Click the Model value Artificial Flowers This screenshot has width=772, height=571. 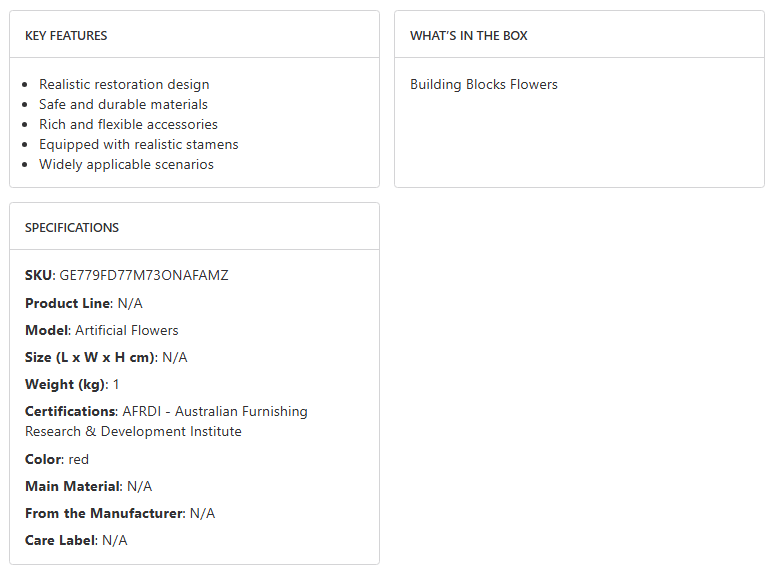pos(126,331)
